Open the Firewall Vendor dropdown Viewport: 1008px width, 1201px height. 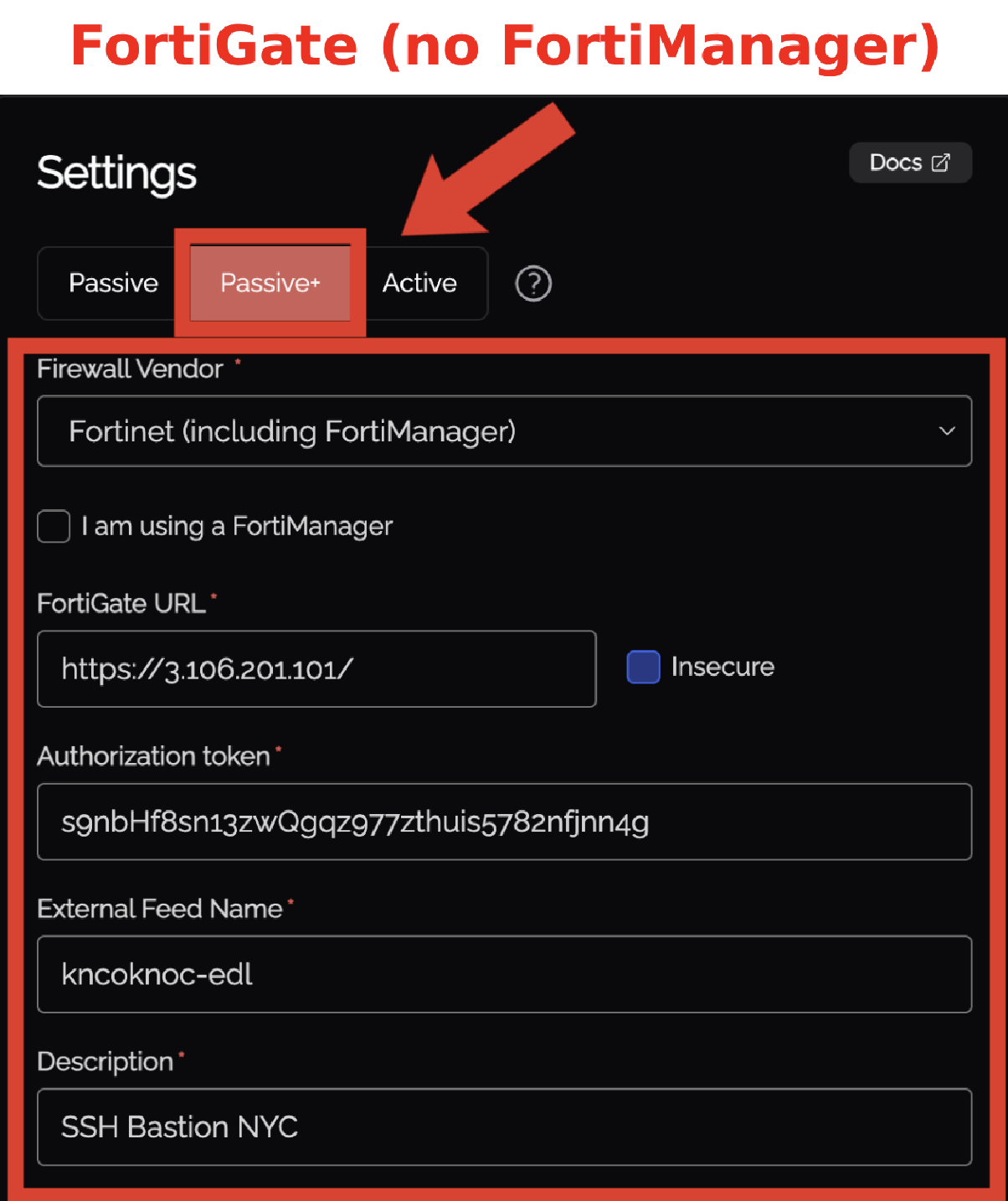click(504, 431)
